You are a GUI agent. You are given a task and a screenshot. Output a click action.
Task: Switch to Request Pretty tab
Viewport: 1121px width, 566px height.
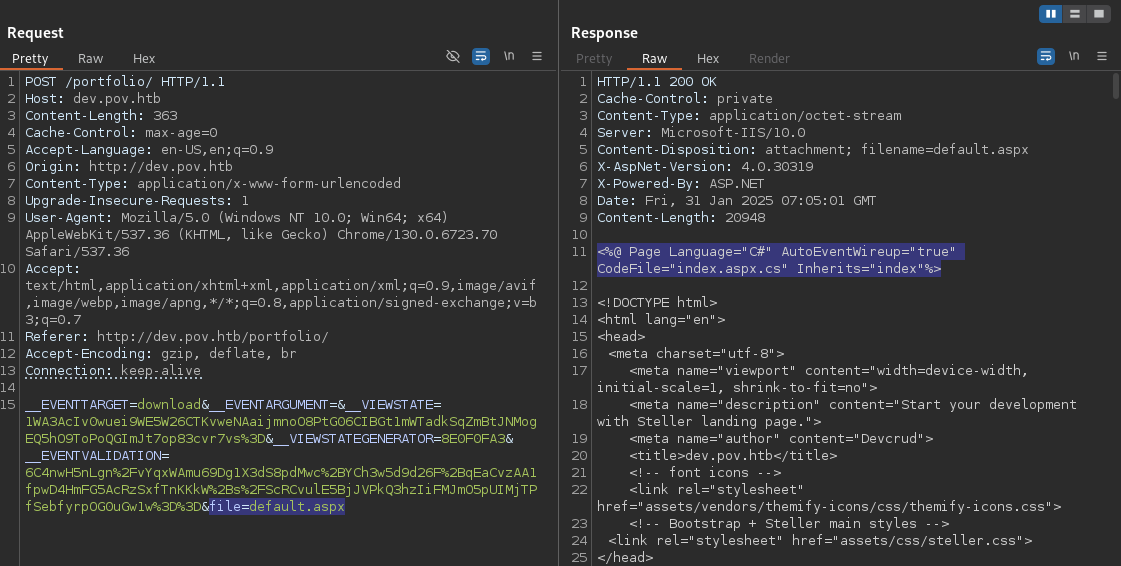30,59
